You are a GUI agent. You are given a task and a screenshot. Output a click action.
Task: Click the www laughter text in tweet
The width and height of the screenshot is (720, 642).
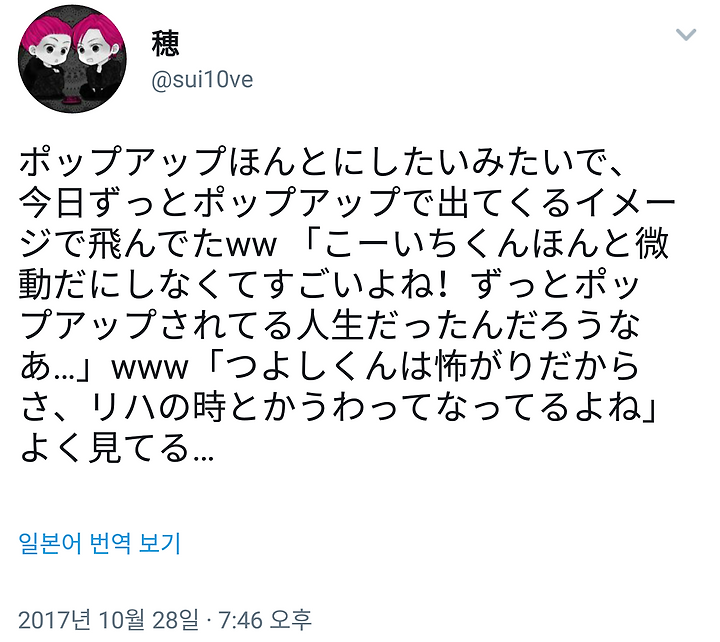[150, 368]
